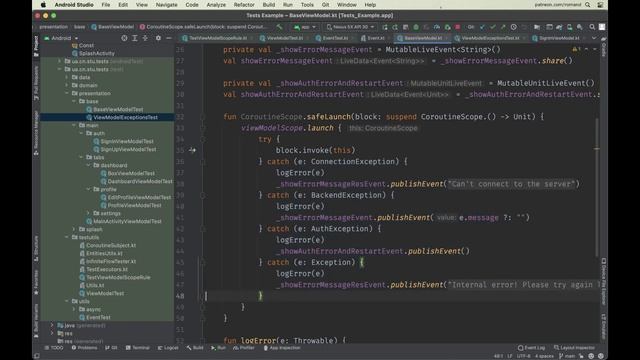
Task: Open the Device Manager toolbar icon
Action: coord(569,27)
